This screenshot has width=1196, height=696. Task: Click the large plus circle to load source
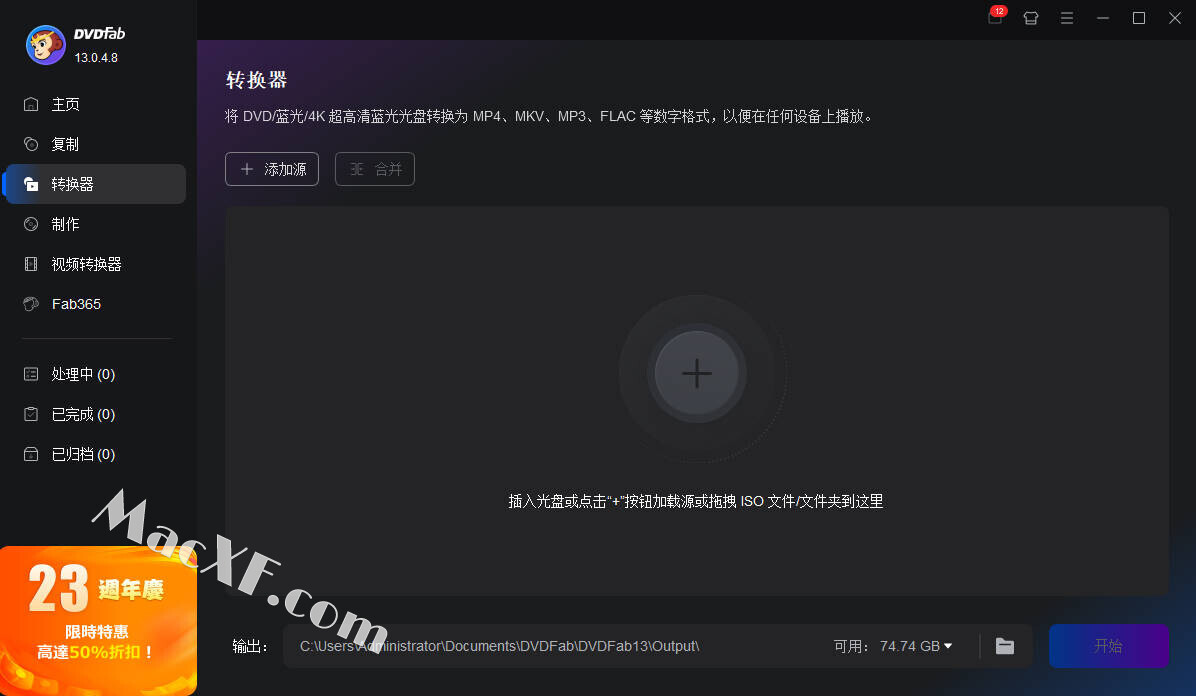(x=696, y=374)
